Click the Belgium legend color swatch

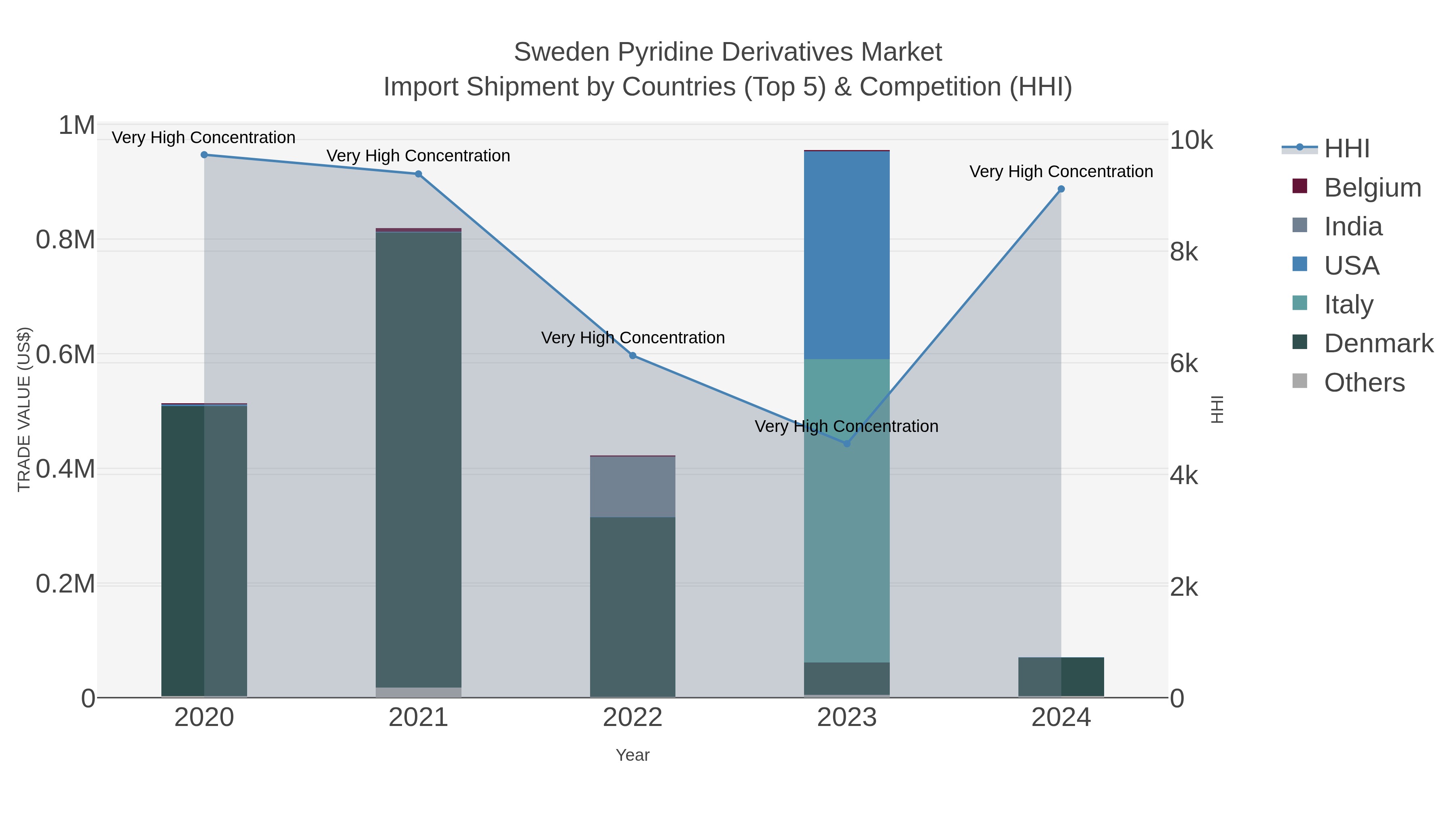tap(1299, 186)
